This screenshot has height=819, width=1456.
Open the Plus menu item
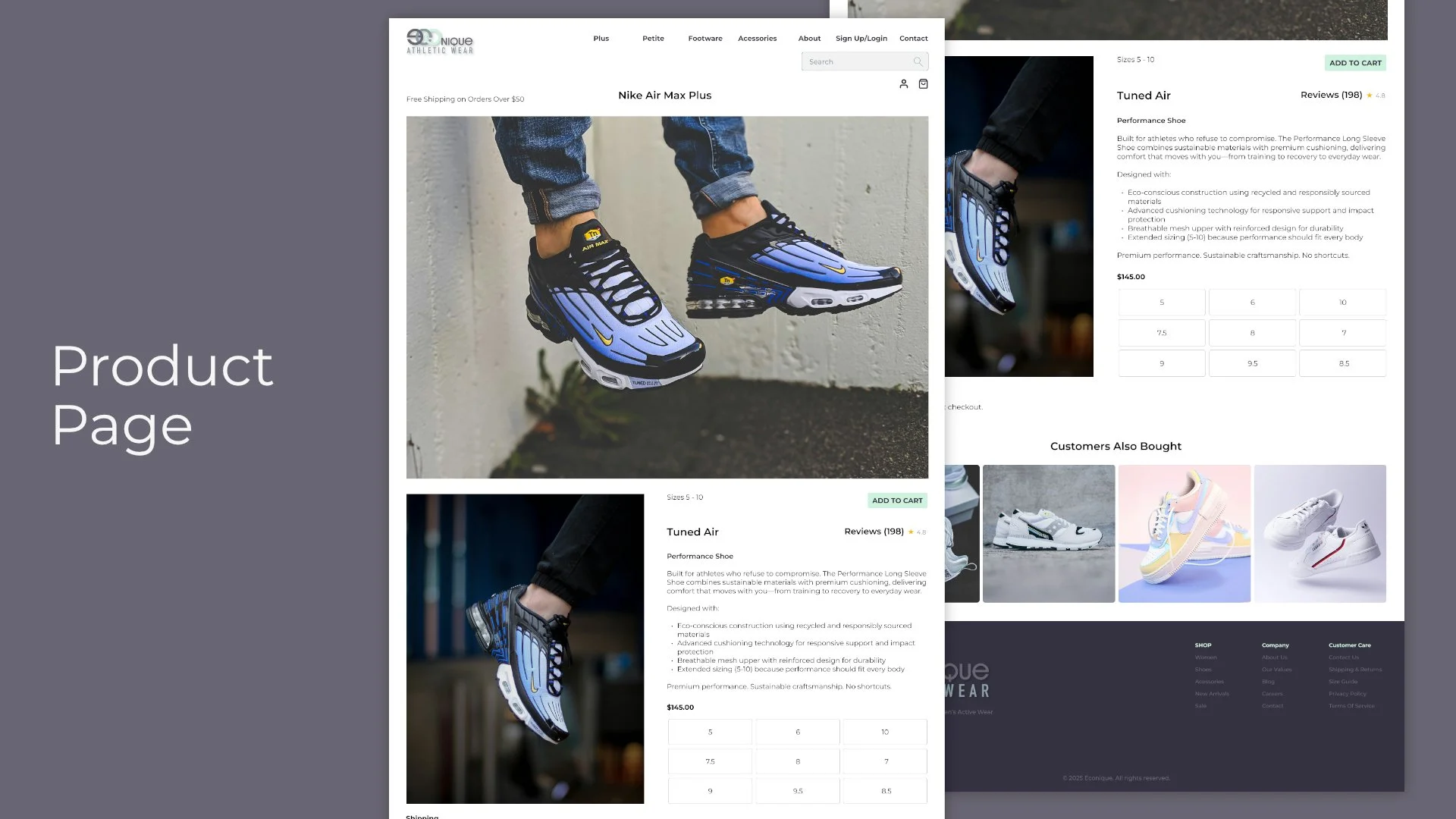601,39
